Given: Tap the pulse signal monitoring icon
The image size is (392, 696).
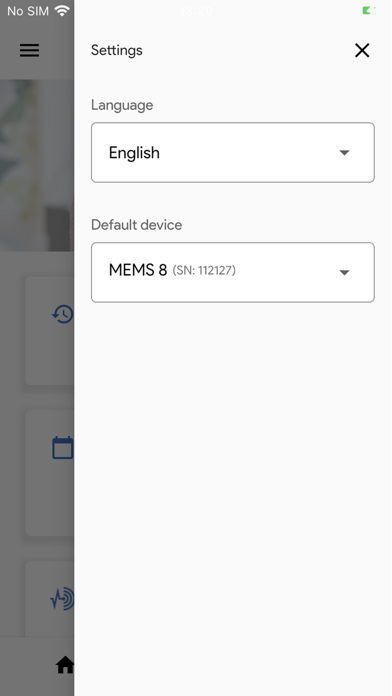Looking at the screenshot, I should tap(62, 599).
